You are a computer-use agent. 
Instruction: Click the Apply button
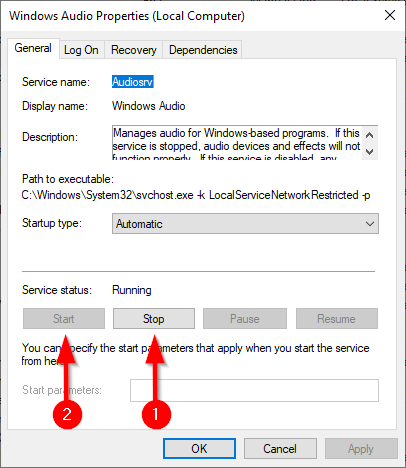point(361,449)
